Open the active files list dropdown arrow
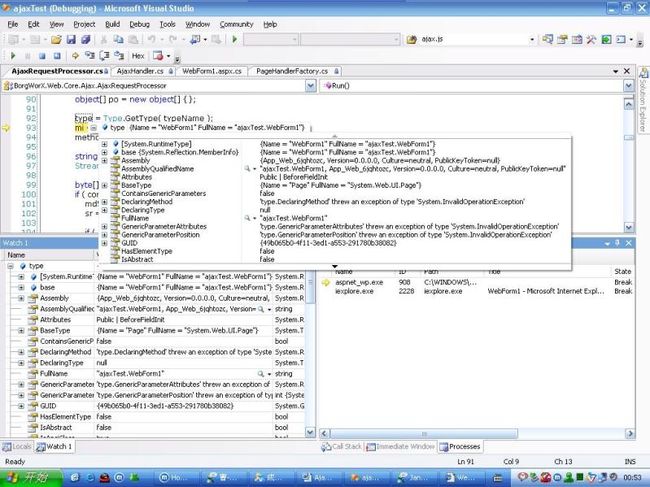 tap(616, 71)
